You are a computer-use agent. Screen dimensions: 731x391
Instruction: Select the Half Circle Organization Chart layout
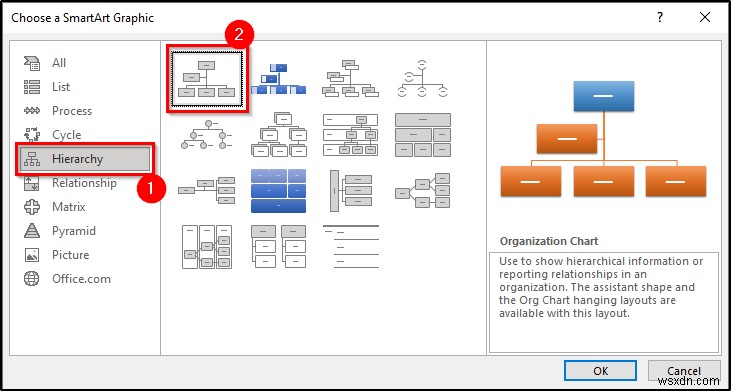click(x=422, y=78)
